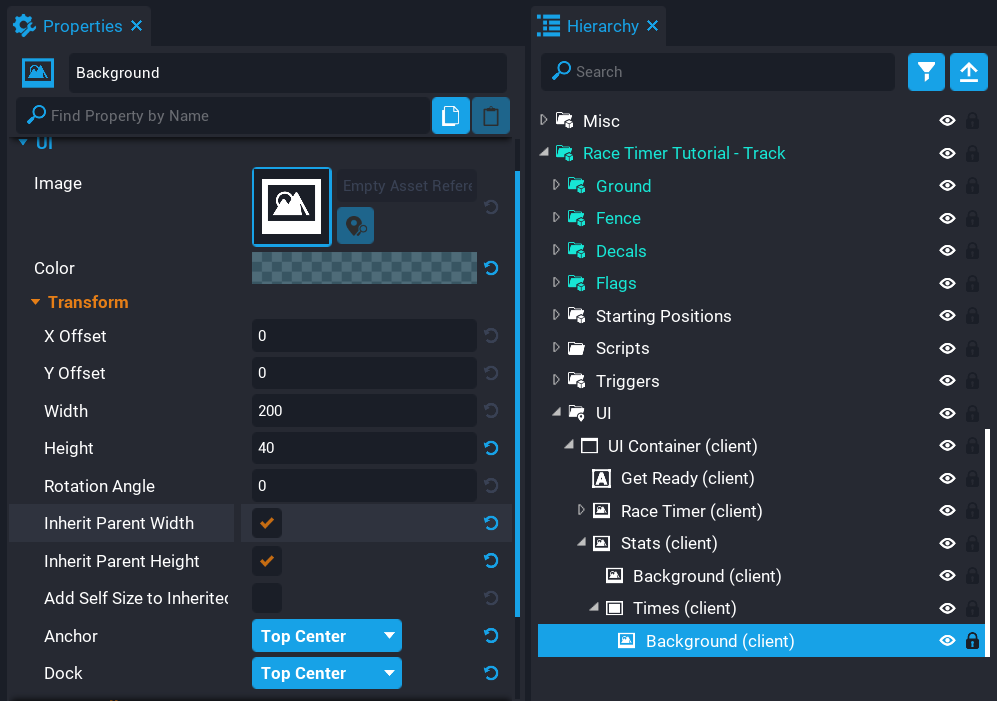Select the Properties tab

[x=80, y=26]
